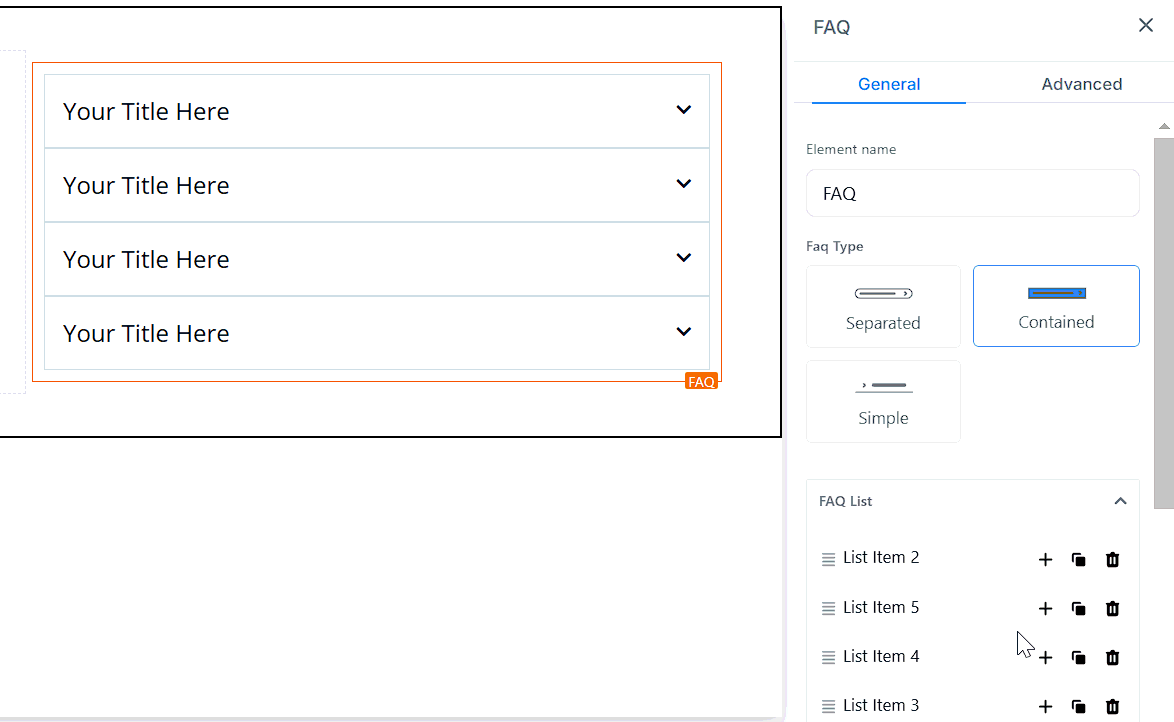Viewport: 1174px width, 722px height.
Task: Select the Separated FAQ type
Action: pyautogui.click(x=883, y=306)
